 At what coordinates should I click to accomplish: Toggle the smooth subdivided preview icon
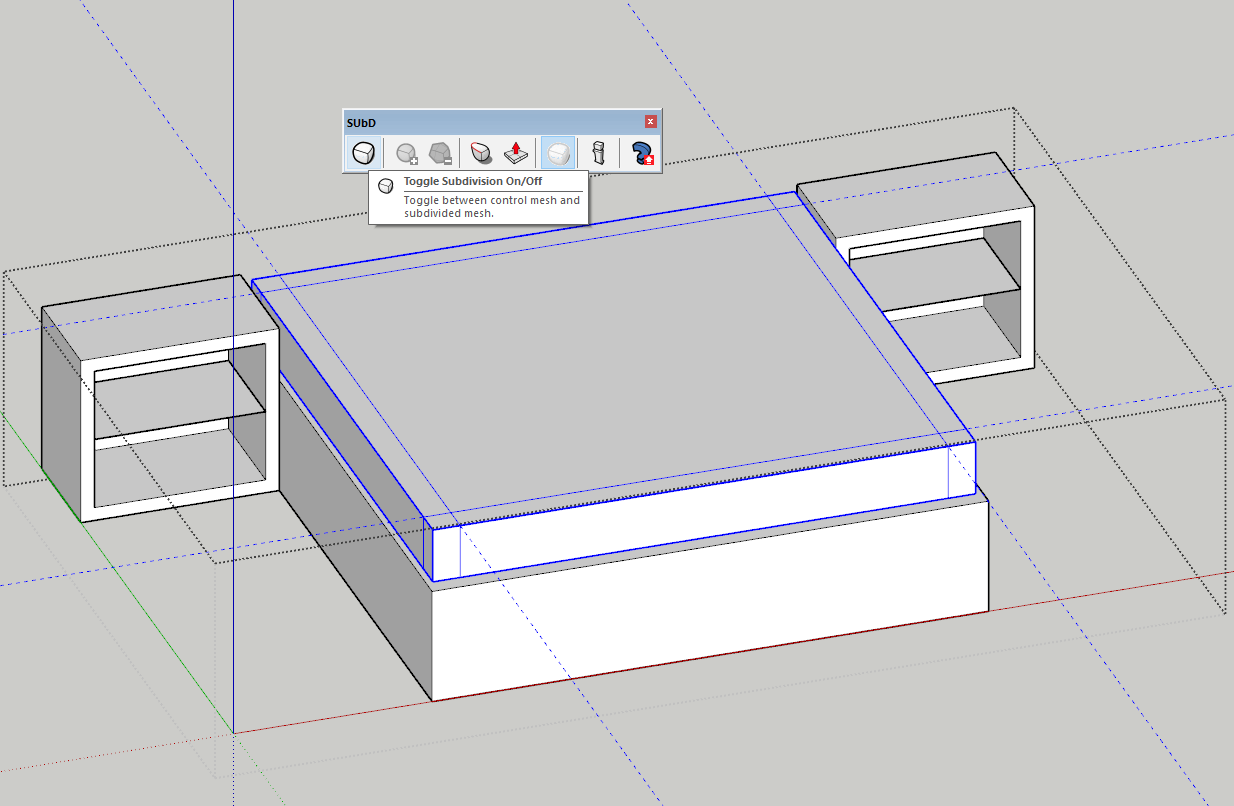(557, 152)
